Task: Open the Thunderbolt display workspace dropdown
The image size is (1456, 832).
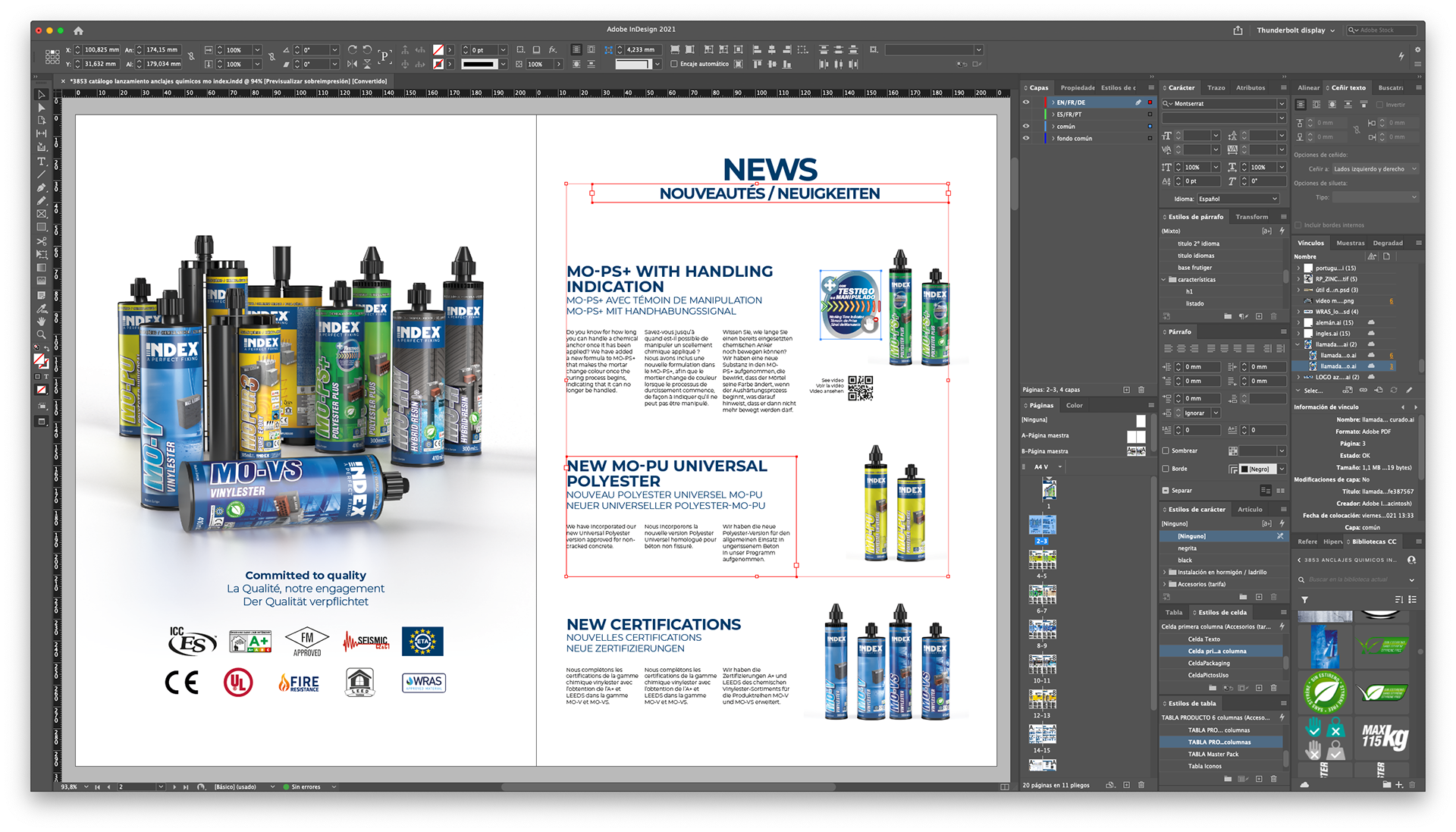Action: tap(1295, 30)
